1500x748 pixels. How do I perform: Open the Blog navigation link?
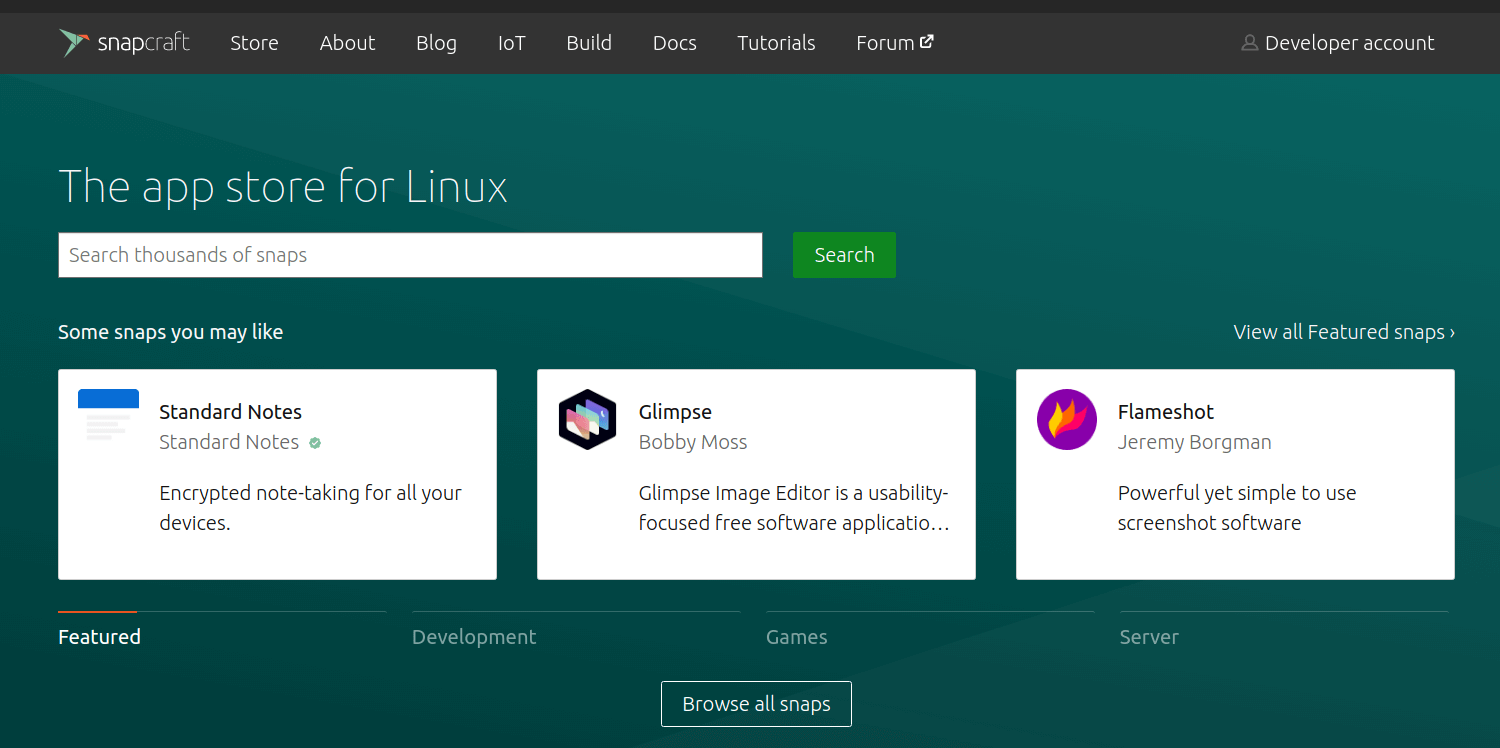tap(436, 43)
